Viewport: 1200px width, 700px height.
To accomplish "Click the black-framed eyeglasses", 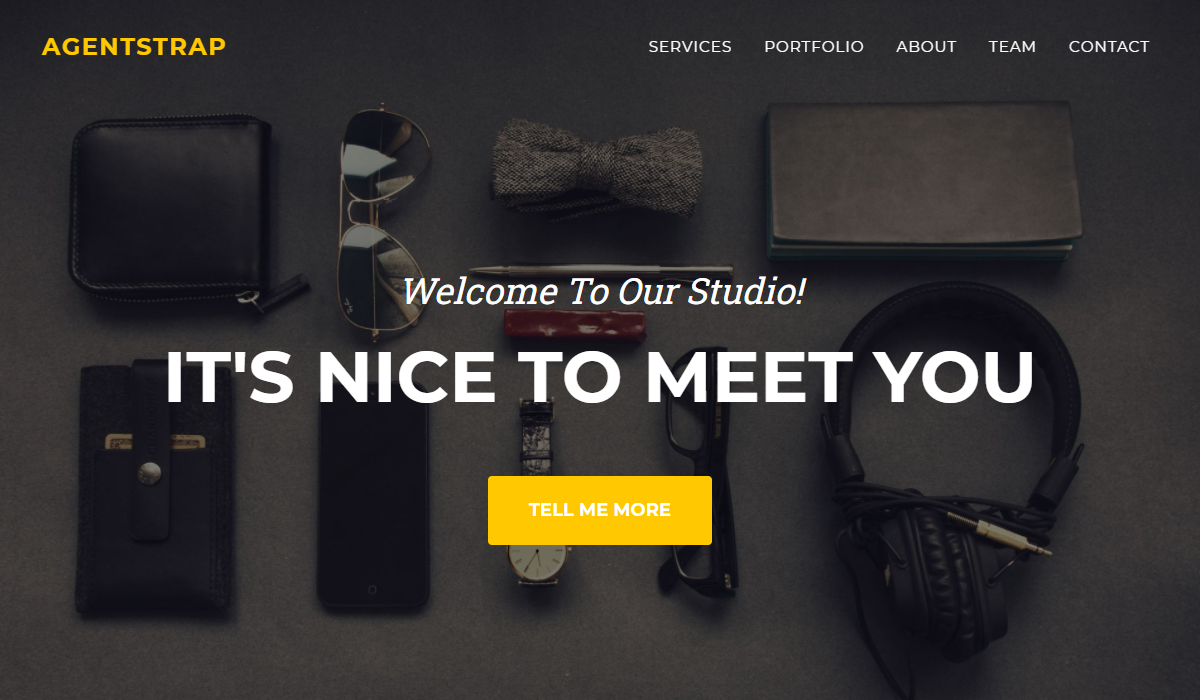I will pyautogui.click(x=698, y=470).
